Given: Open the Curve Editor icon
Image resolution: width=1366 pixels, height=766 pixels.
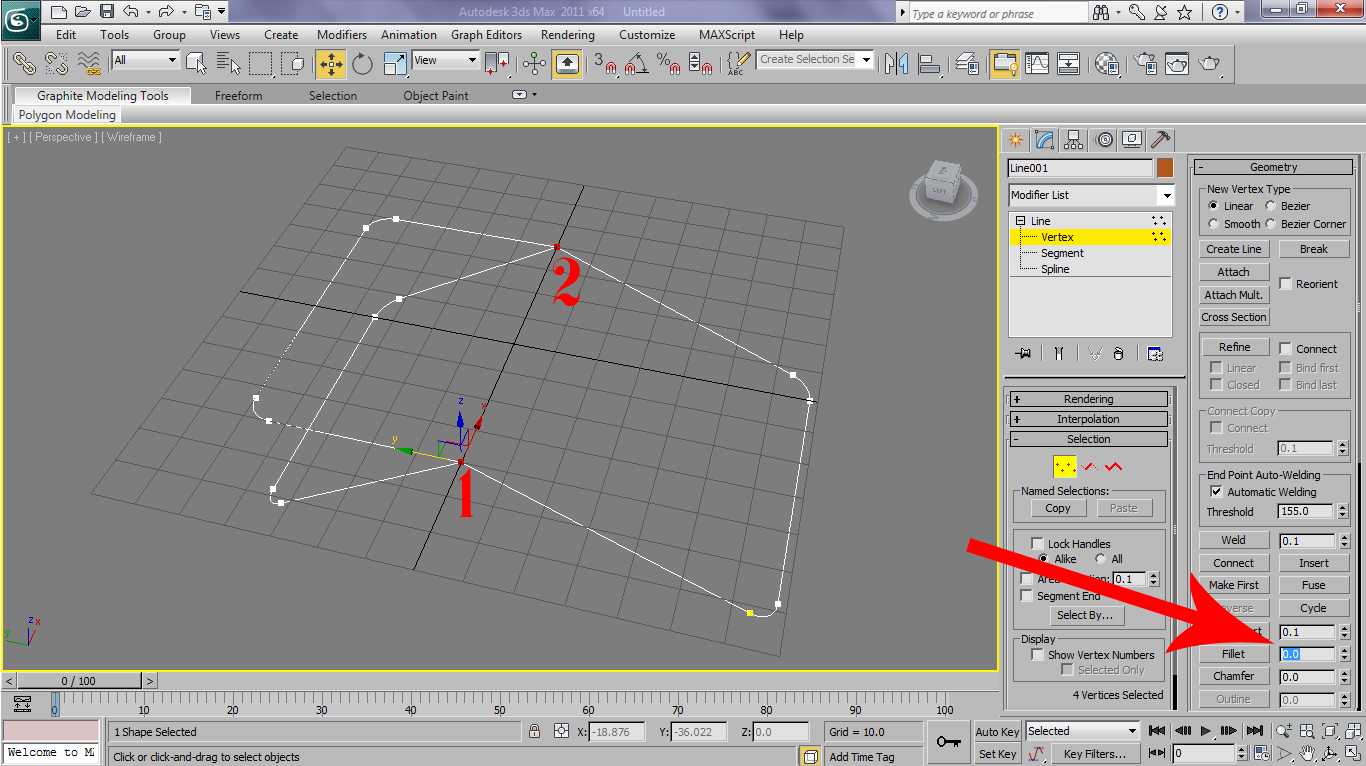Looking at the screenshot, I should tap(1037, 63).
